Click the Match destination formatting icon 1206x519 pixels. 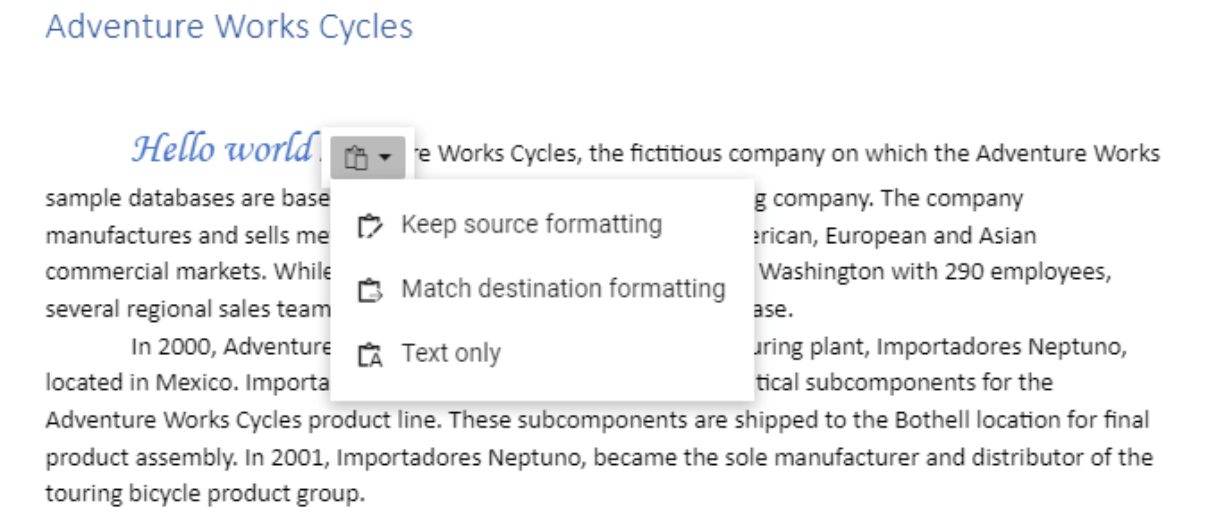pos(369,290)
